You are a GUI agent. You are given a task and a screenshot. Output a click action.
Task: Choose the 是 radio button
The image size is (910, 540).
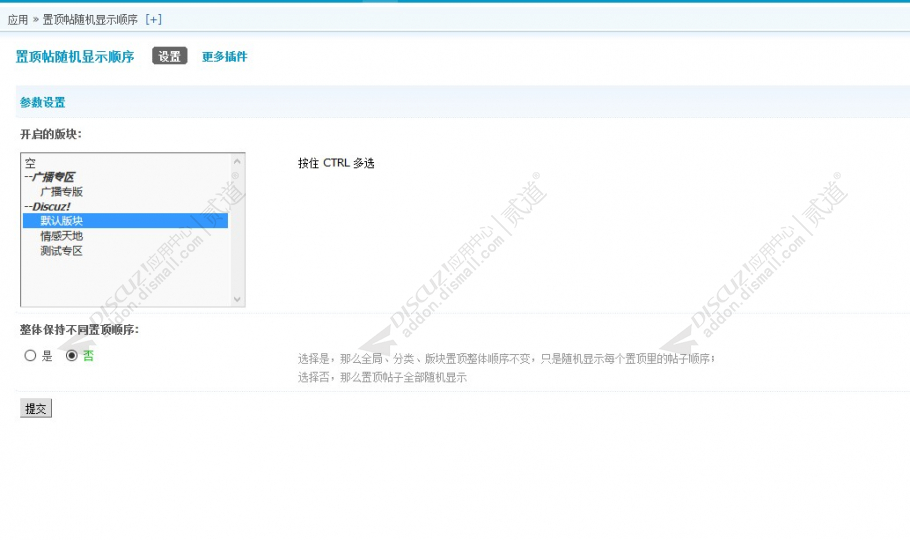[x=30, y=355]
